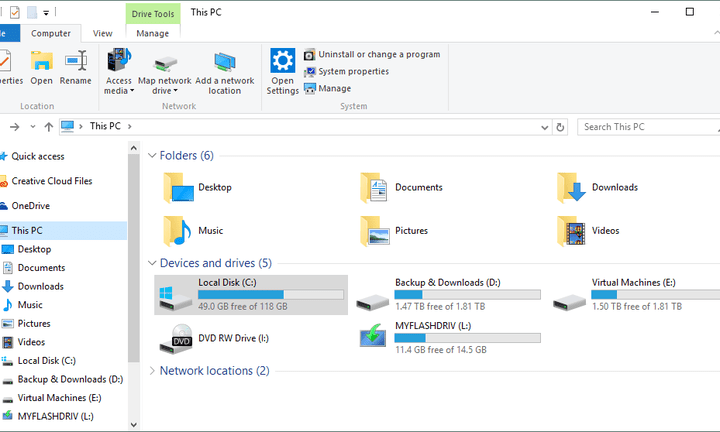Screen dimensions: 720x432
Task: Click Uninstall or change a program
Action: coord(372,55)
